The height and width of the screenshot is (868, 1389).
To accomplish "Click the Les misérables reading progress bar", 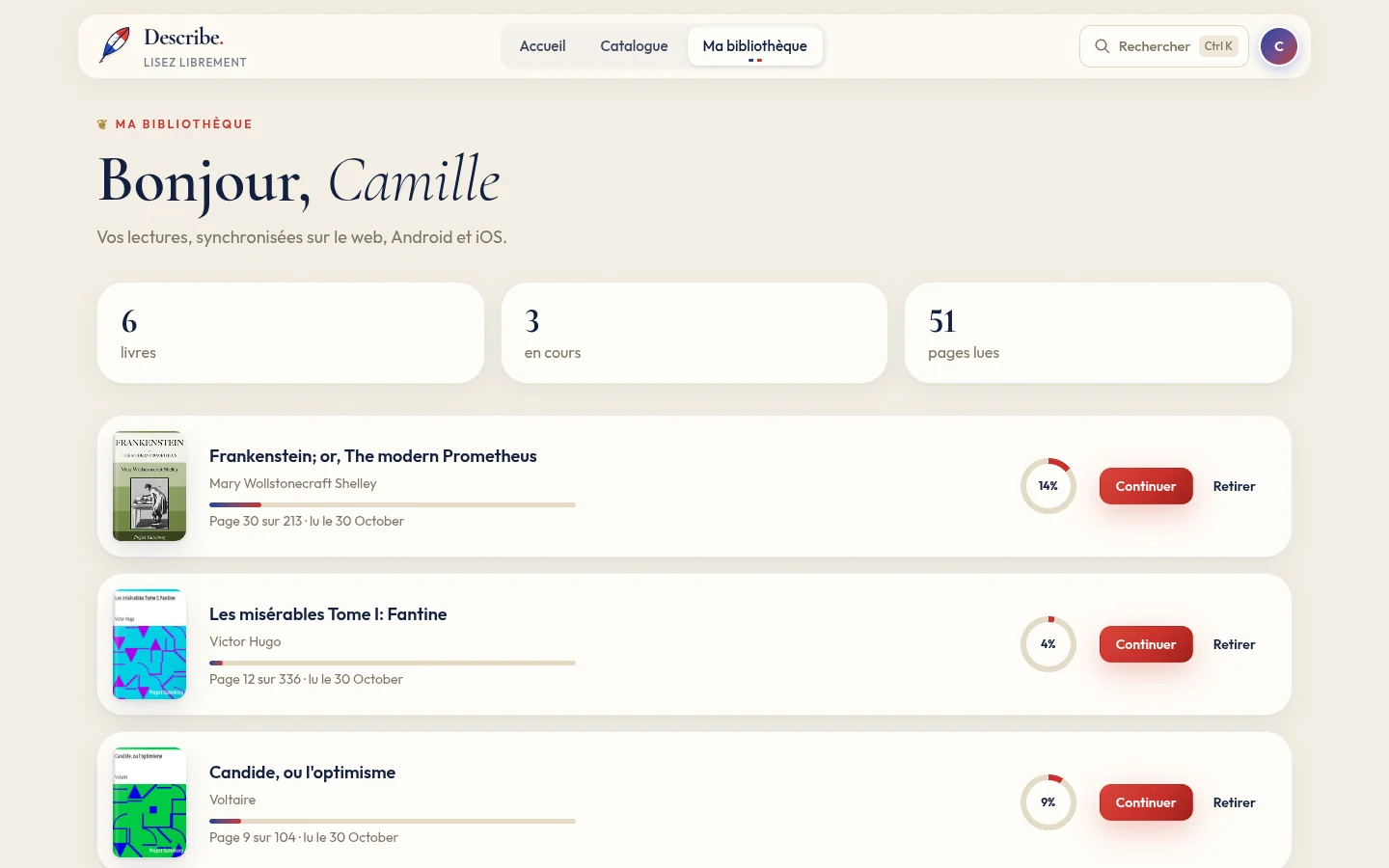I will [393, 663].
